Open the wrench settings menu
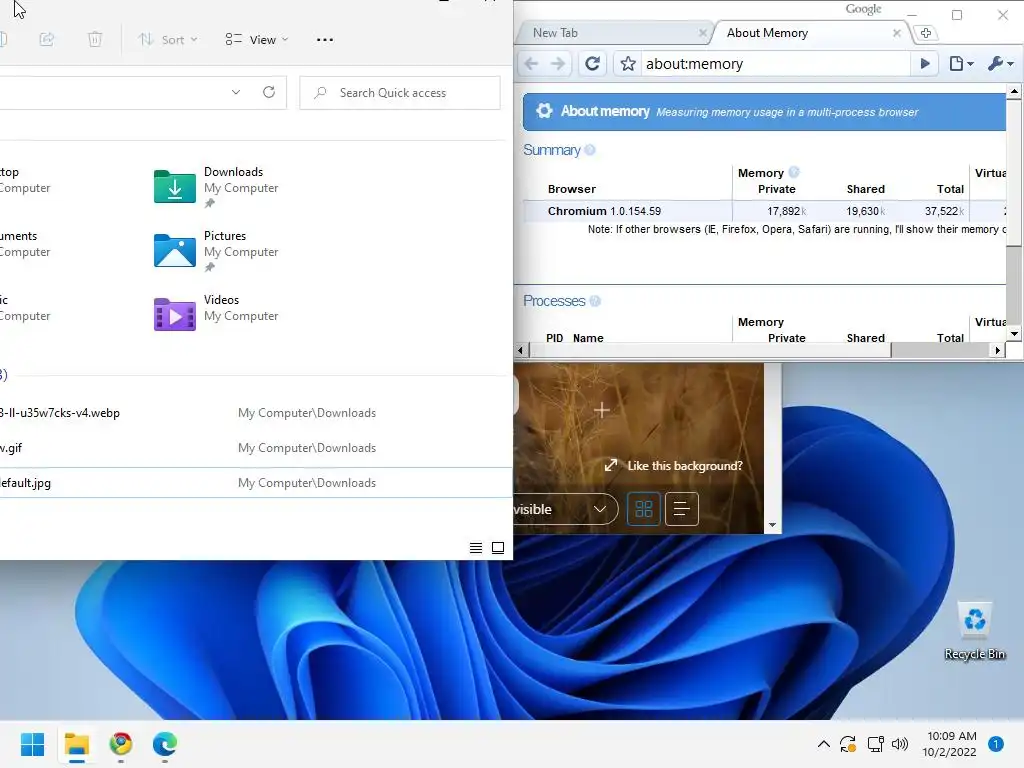1024x768 pixels. click(1001, 63)
